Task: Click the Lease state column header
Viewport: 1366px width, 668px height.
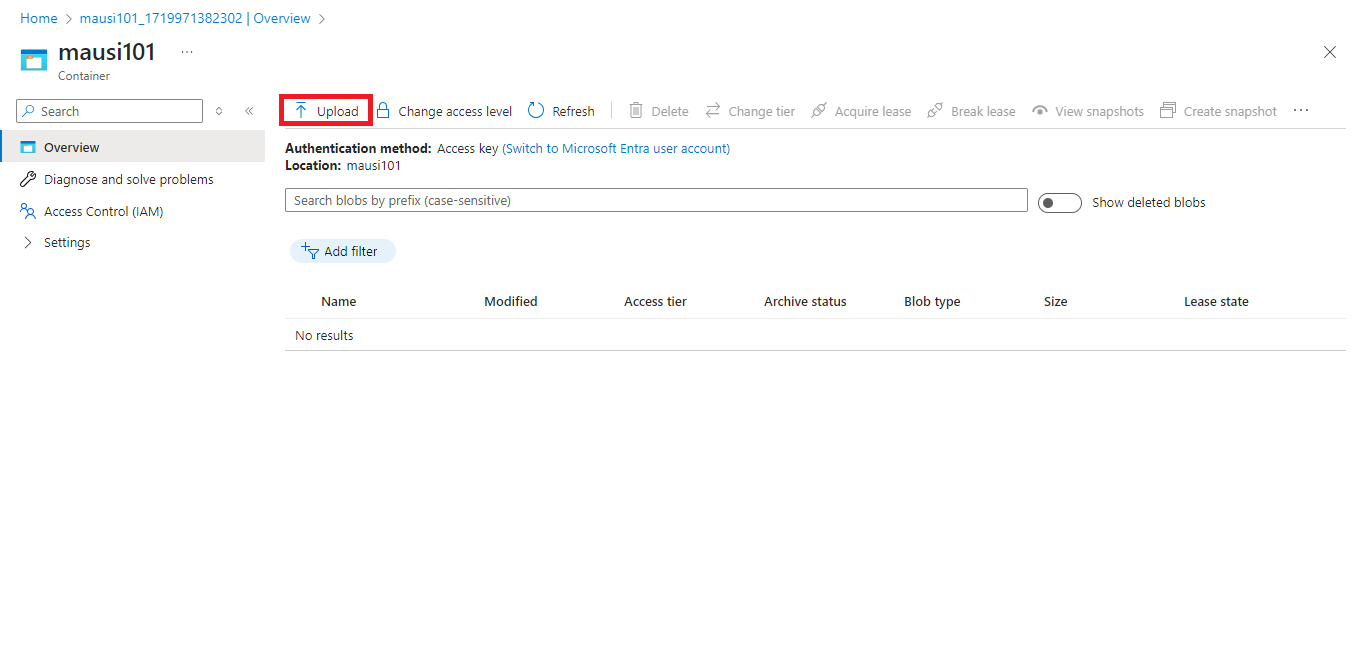Action: point(1216,302)
